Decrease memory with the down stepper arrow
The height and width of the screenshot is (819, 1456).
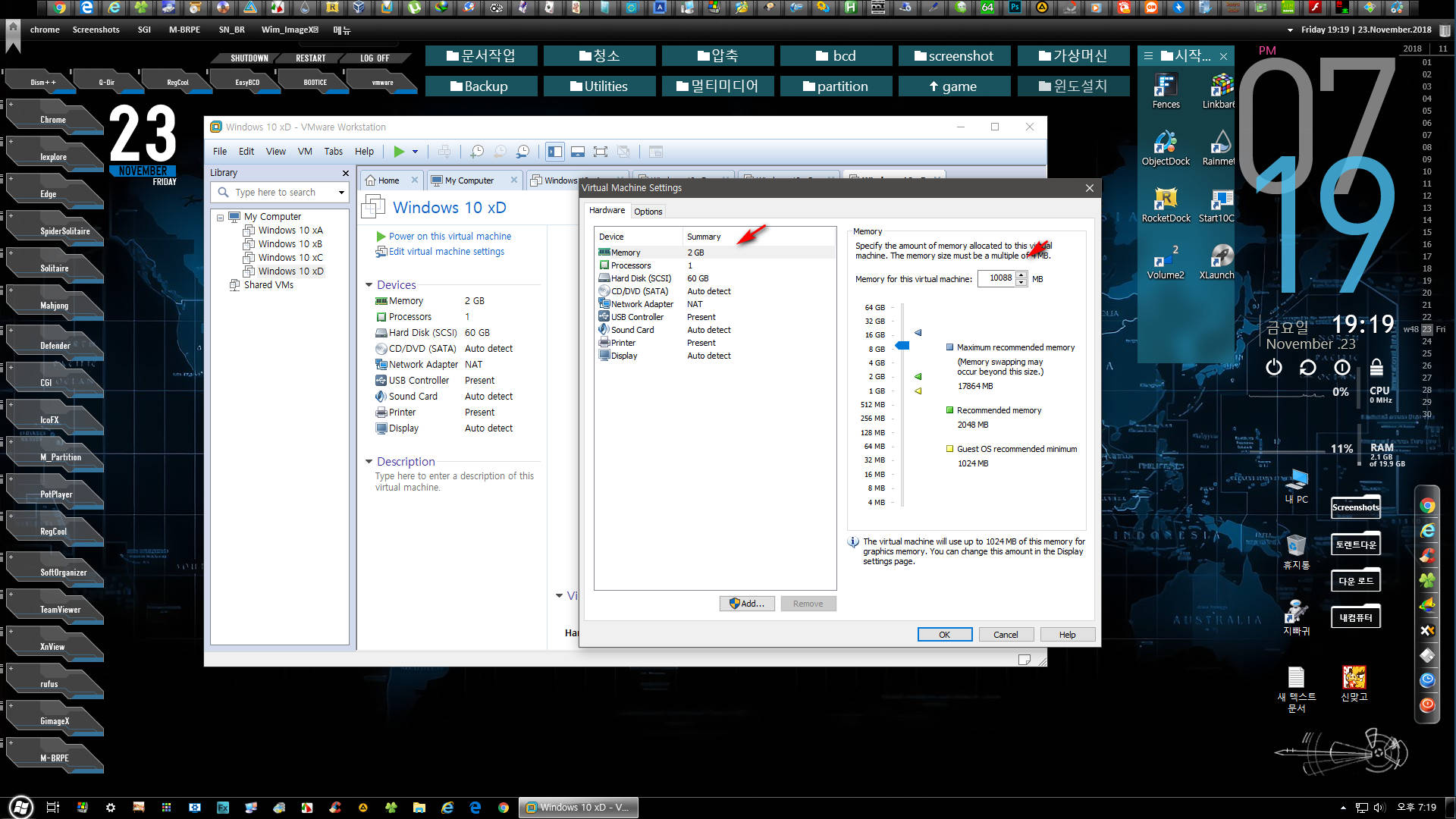[x=1021, y=282]
